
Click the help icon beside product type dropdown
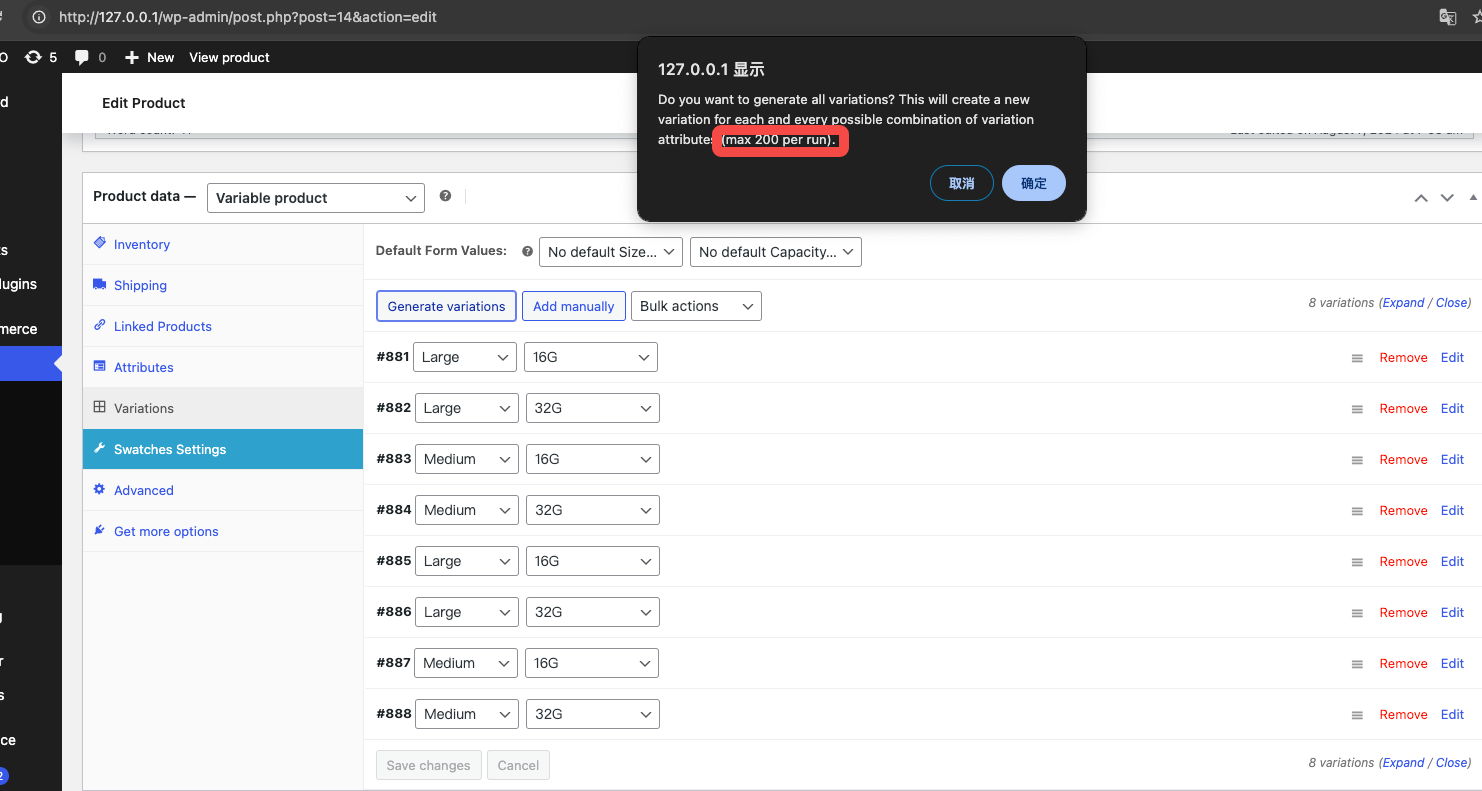445,196
